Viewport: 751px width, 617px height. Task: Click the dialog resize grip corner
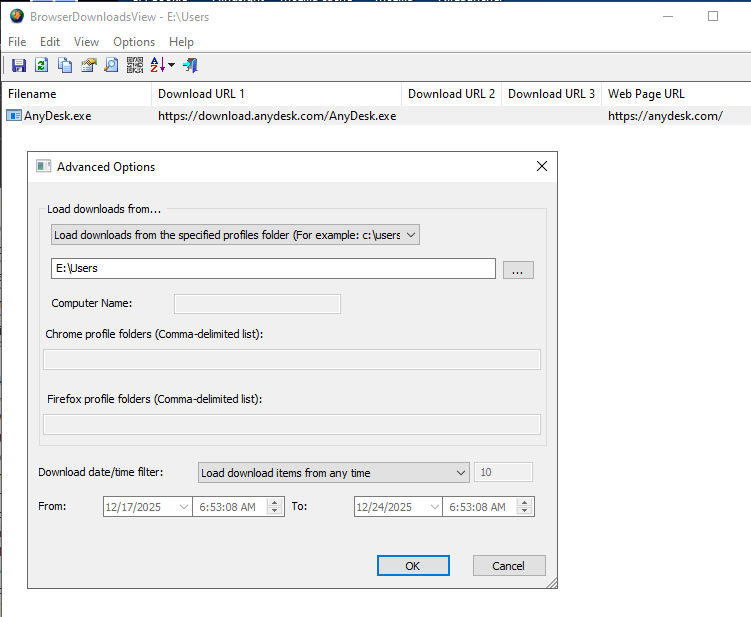pyautogui.click(x=551, y=583)
